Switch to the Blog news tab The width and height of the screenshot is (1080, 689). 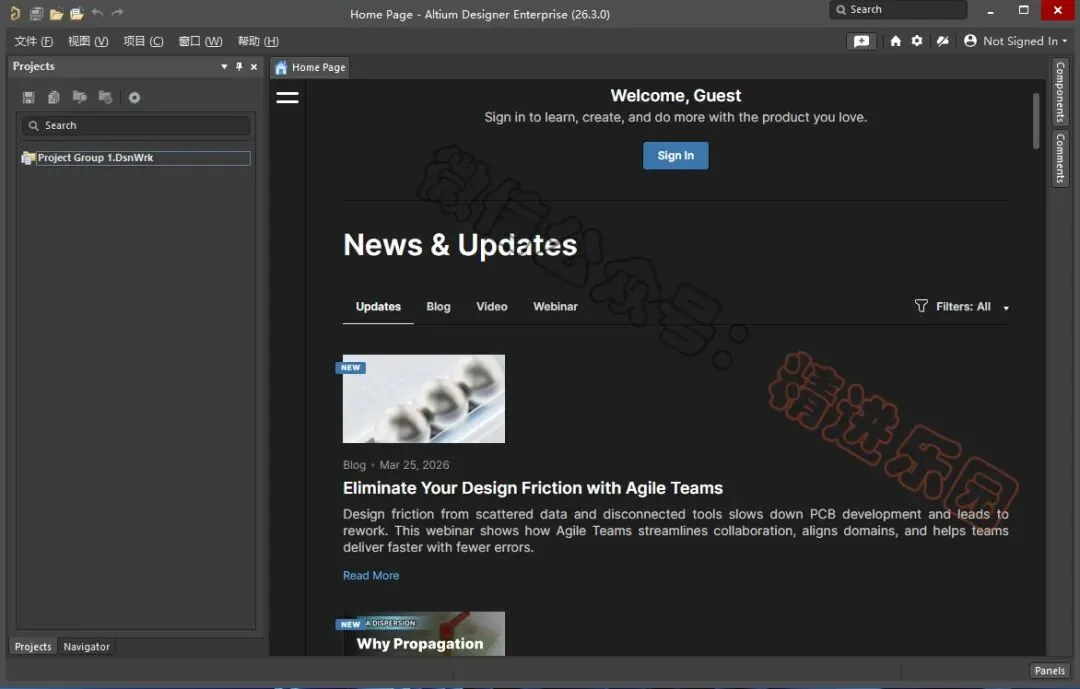coord(438,307)
